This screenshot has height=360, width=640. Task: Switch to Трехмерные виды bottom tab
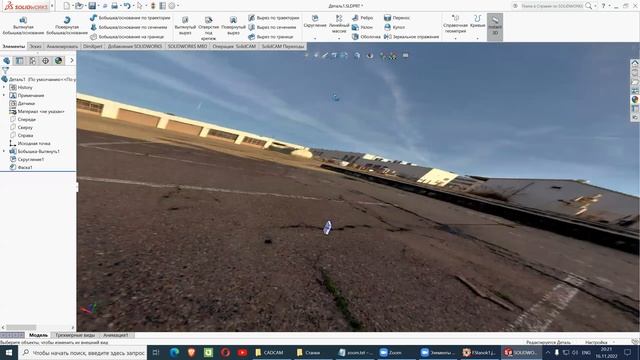coord(75,335)
